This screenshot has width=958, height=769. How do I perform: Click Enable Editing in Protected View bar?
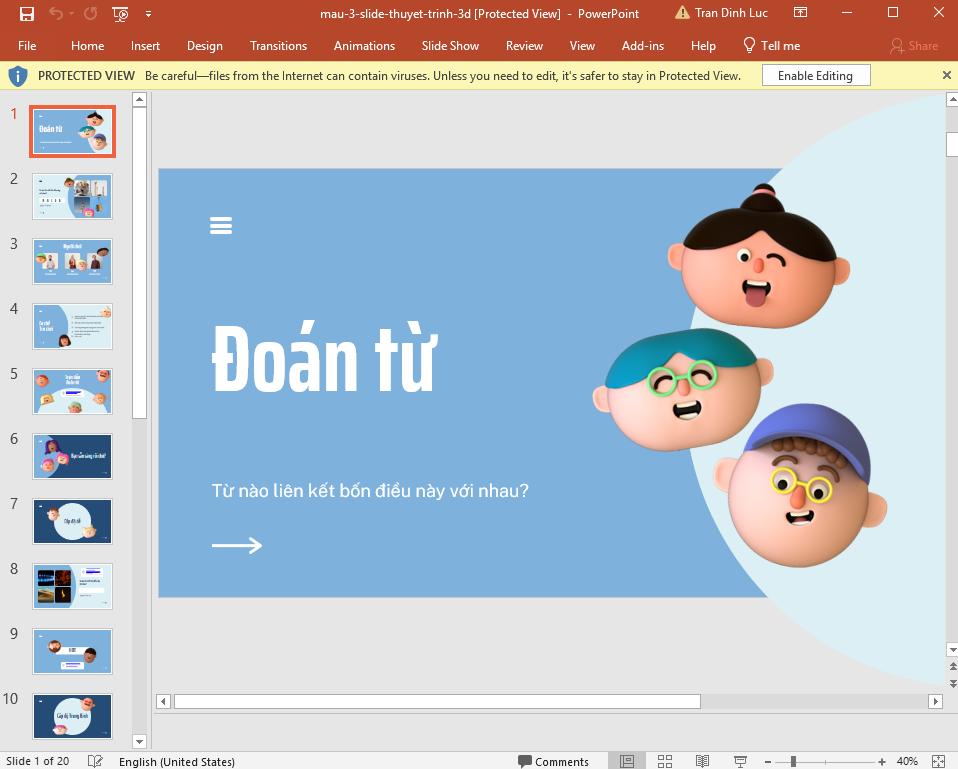tap(816, 75)
